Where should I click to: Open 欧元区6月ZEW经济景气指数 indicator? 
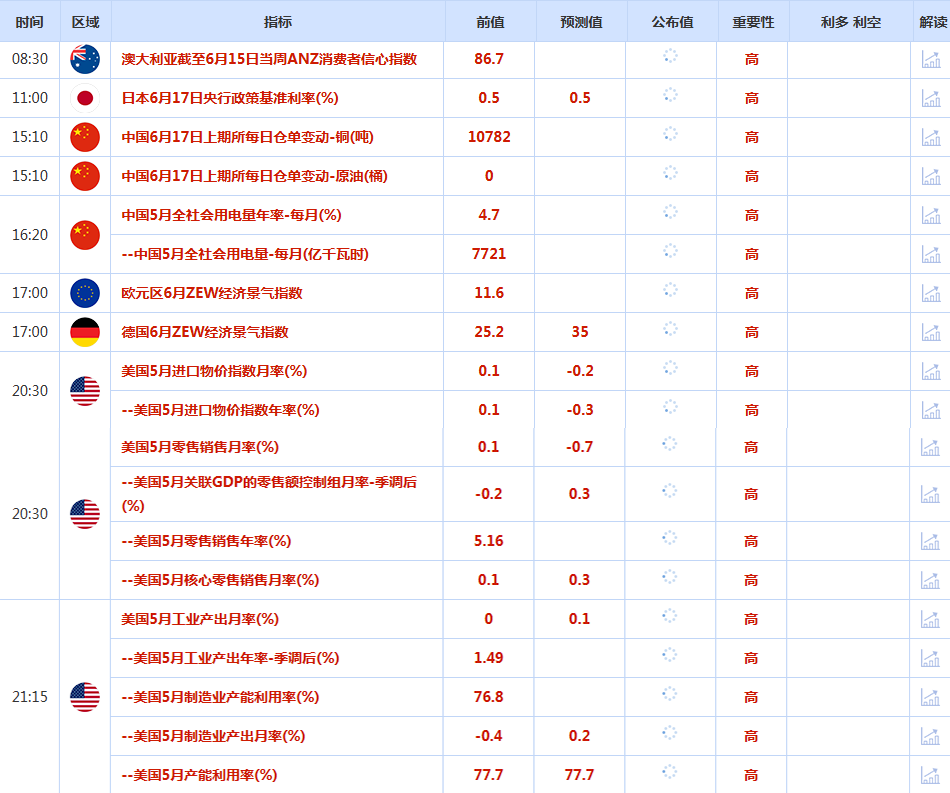click(x=211, y=293)
